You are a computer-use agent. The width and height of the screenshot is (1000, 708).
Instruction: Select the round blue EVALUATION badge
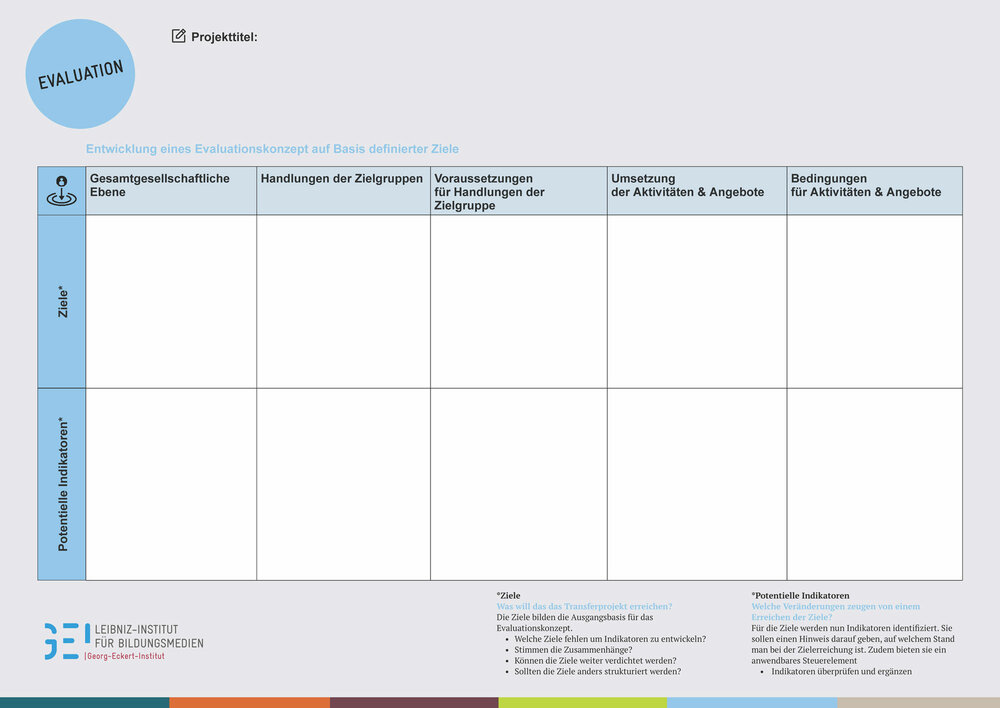(x=80, y=74)
